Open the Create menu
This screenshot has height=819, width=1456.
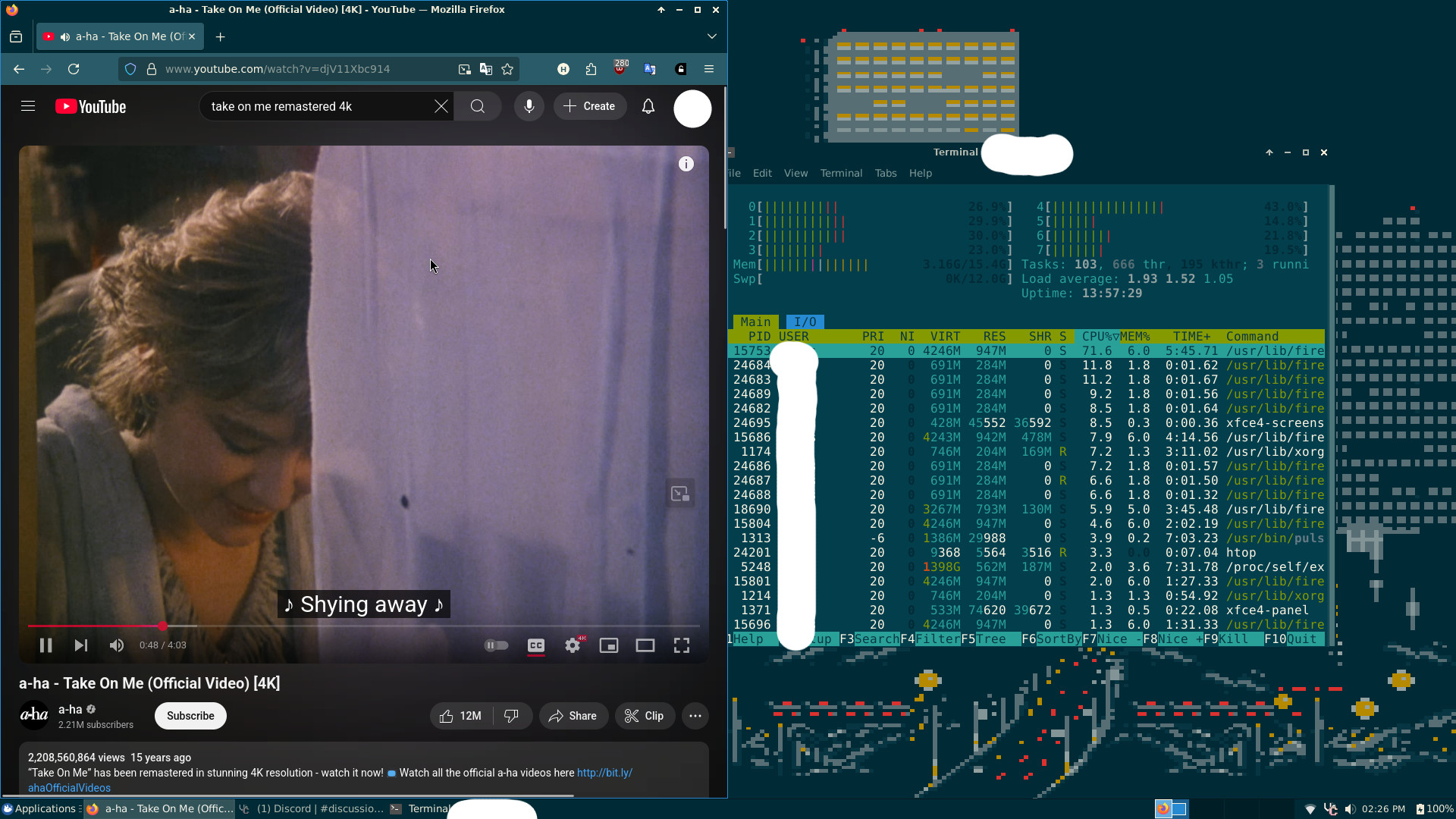(x=590, y=106)
